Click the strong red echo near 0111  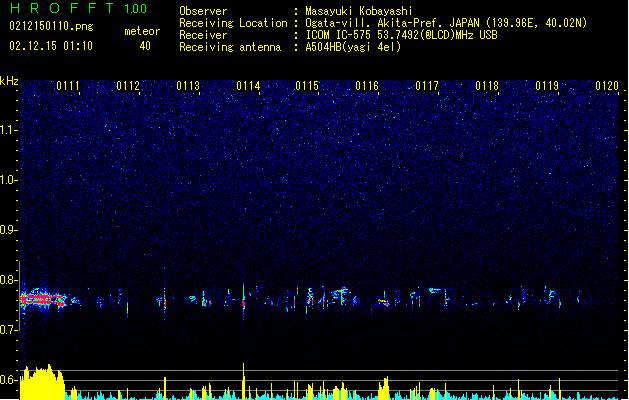pyautogui.click(x=43, y=299)
